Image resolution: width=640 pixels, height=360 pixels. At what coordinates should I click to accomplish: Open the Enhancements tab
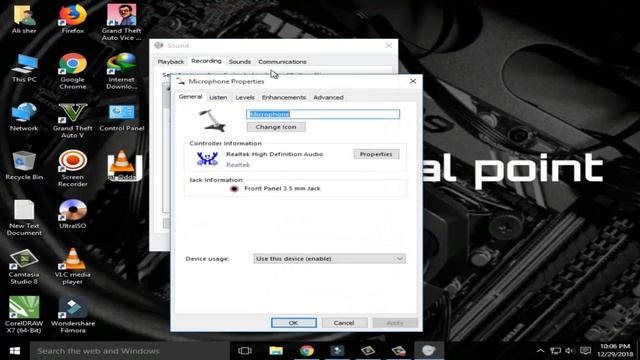[x=284, y=97]
